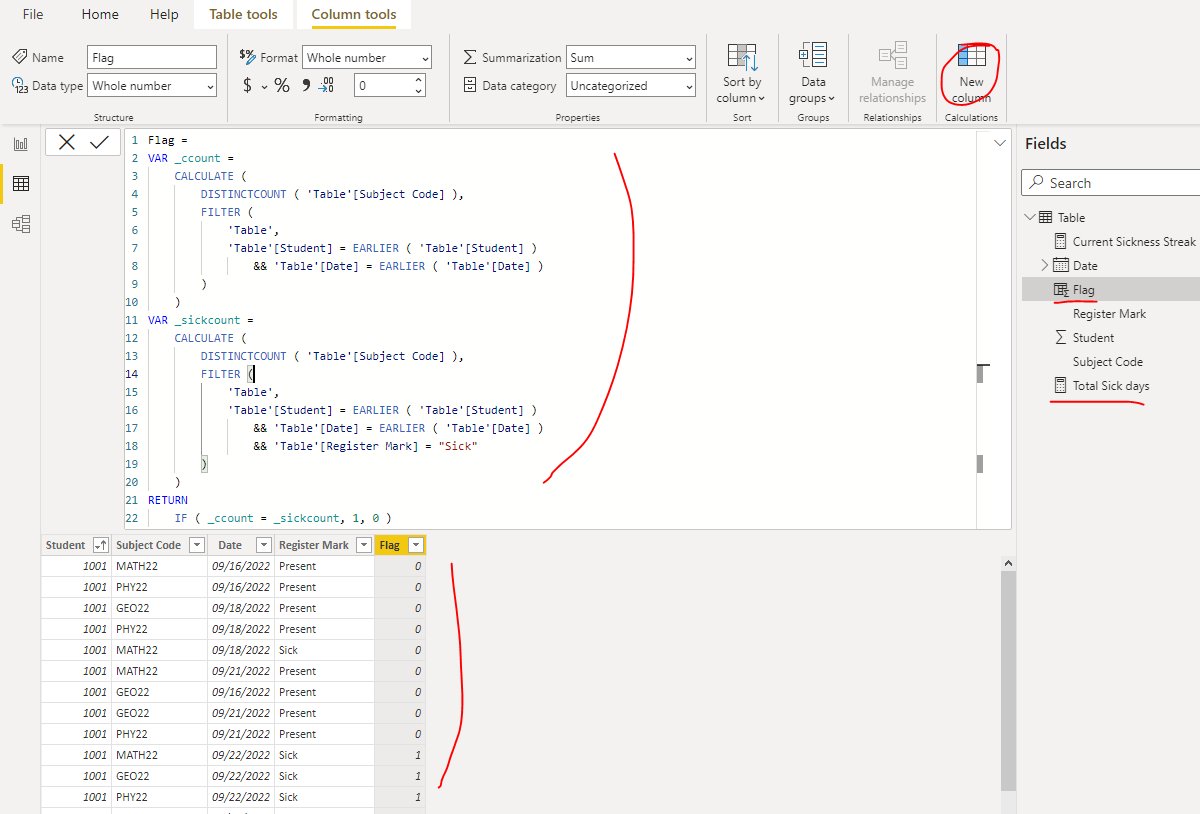Click the Student sigma icon in Fields
1200x814 pixels.
click(x=1061, y=337)
